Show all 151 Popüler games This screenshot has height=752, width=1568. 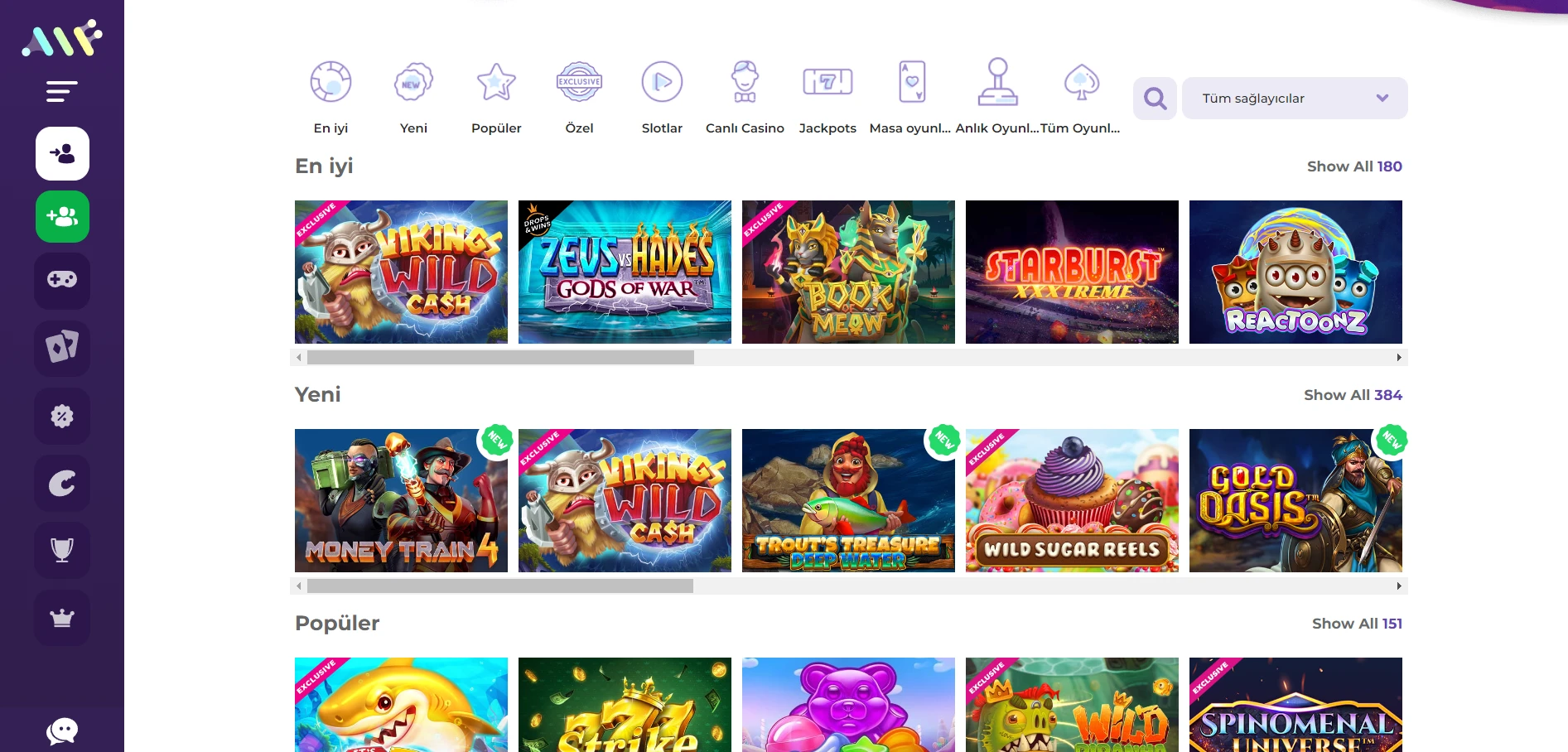point(1357,624)
